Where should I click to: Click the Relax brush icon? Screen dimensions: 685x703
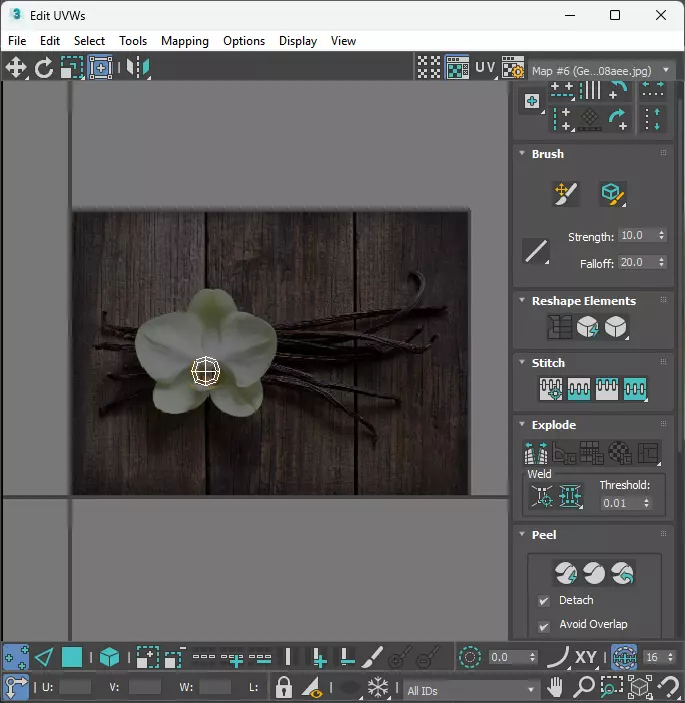(612, 194)
